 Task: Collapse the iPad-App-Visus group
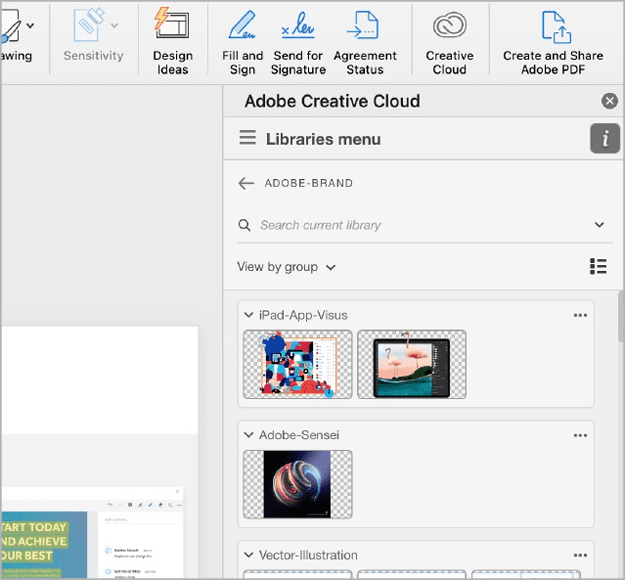[x=249, y=315]
